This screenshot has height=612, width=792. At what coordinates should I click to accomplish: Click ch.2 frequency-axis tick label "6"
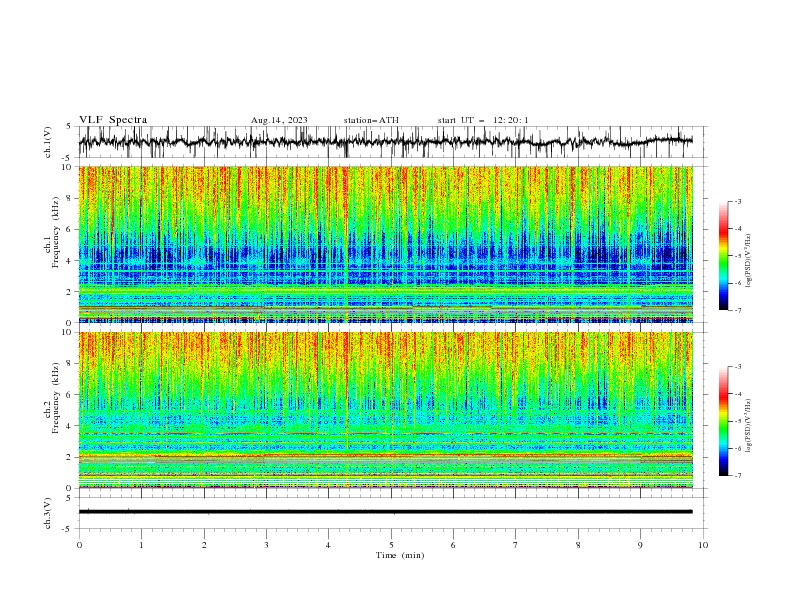click(x=71, y=395)
